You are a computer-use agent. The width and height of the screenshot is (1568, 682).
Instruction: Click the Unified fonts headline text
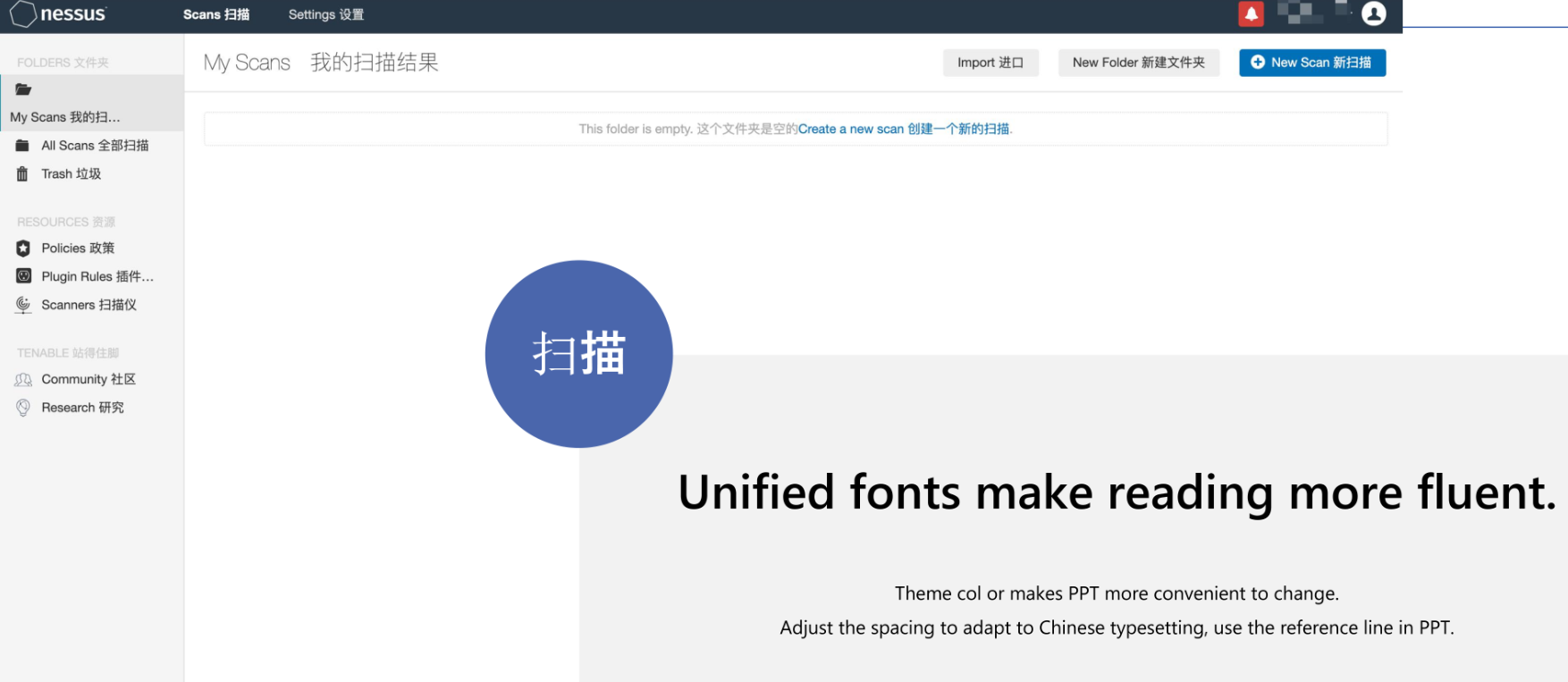(x=1116, y=493)
